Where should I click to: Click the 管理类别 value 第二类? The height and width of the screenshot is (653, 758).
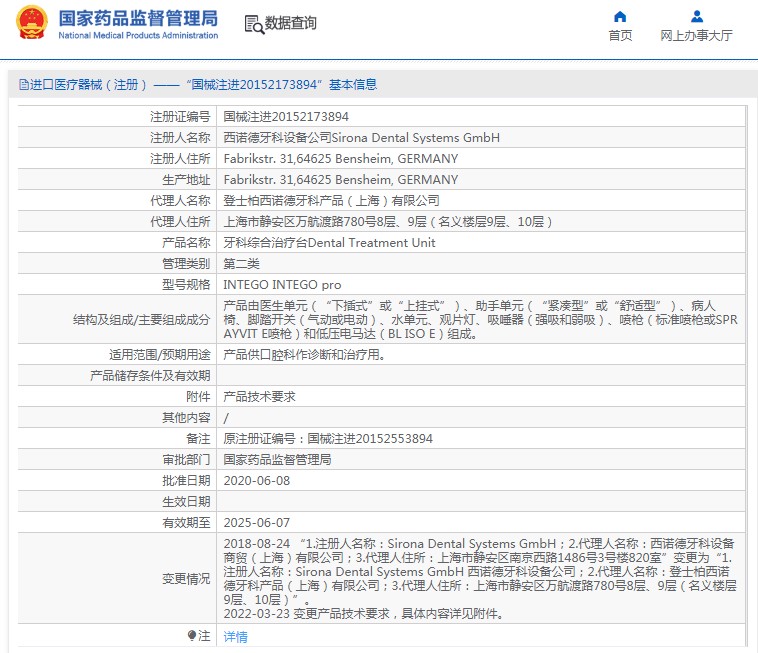[241, 264]
